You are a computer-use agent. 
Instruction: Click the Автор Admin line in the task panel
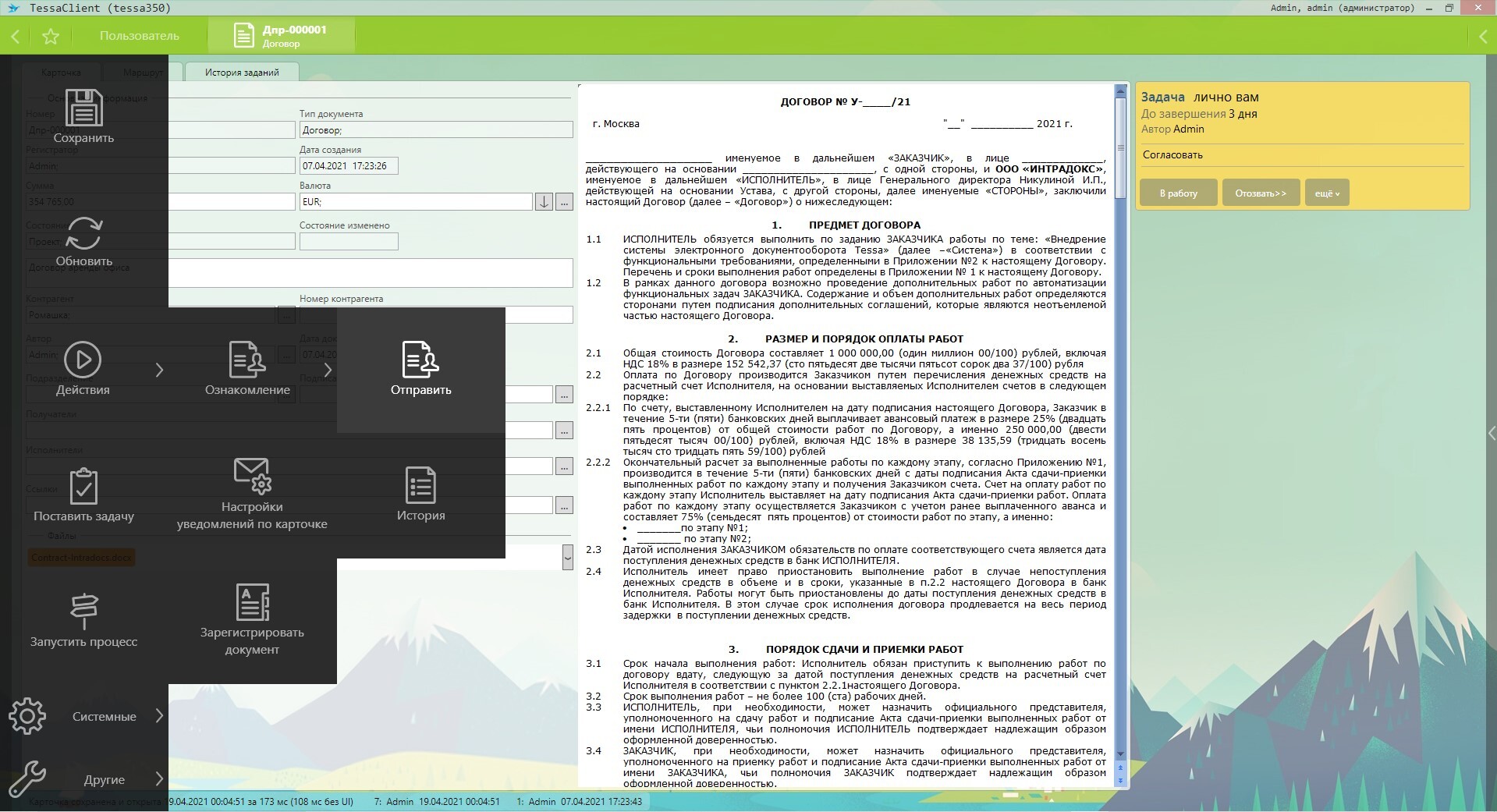point(1172,129)
